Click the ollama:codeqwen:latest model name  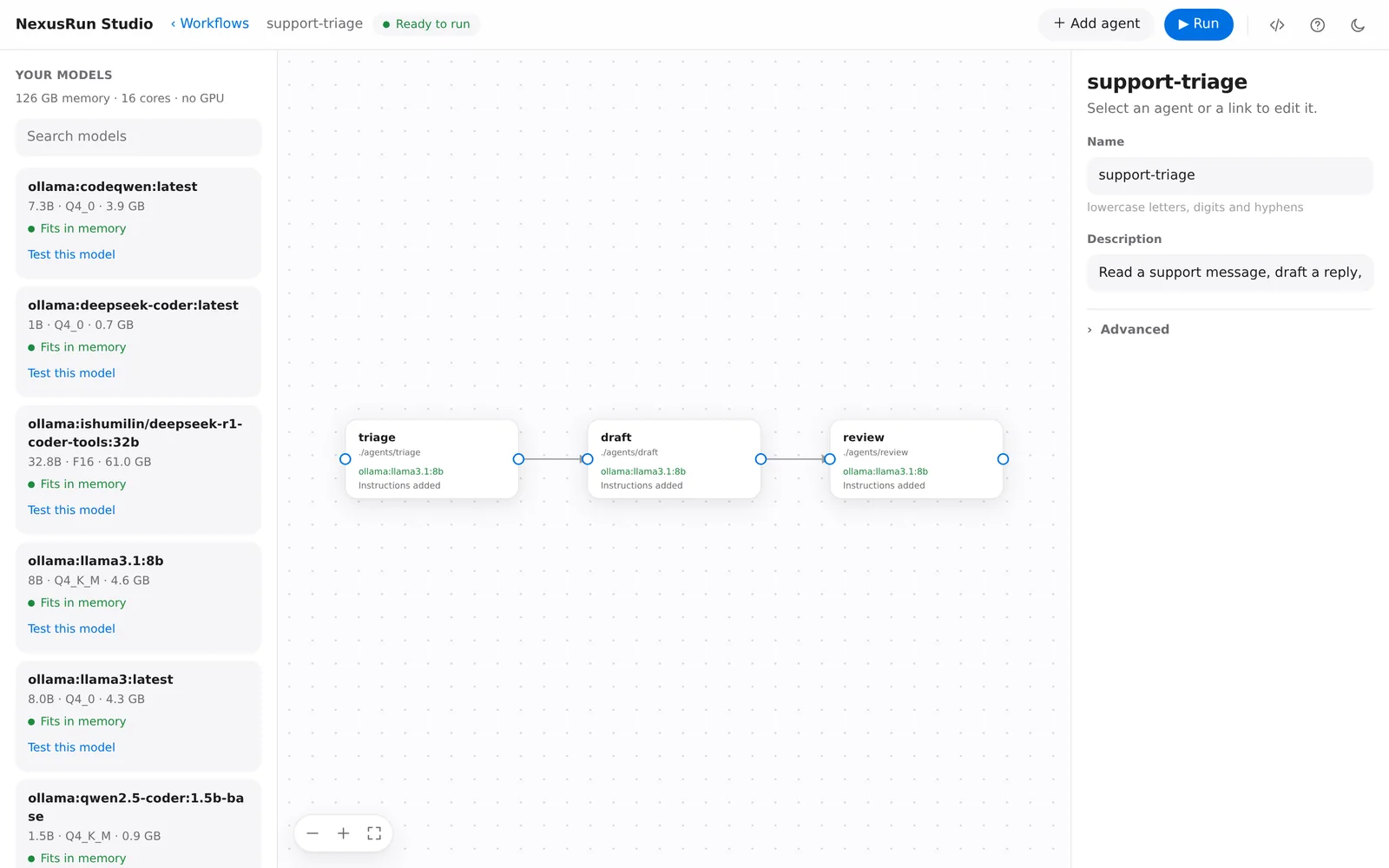[113, 187]
